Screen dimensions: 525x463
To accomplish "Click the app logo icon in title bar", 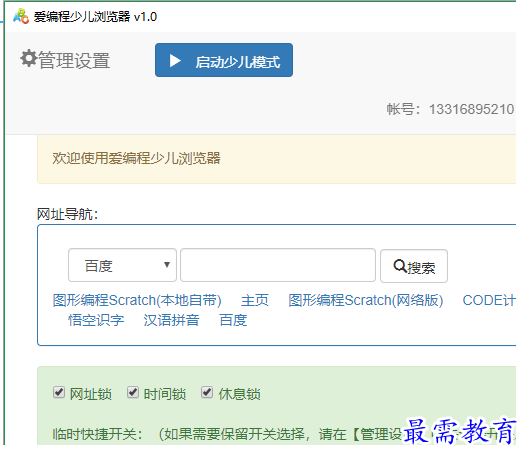I will click(21, 16).
